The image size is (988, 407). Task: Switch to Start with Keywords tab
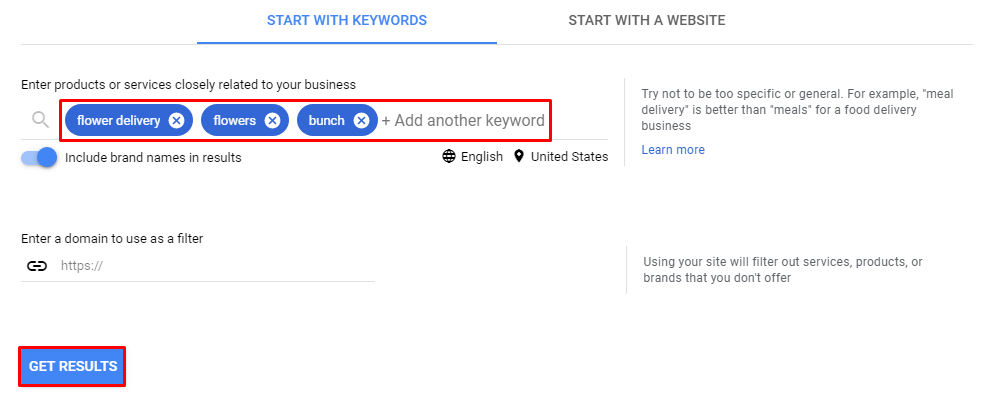click(x=347, y=20)
